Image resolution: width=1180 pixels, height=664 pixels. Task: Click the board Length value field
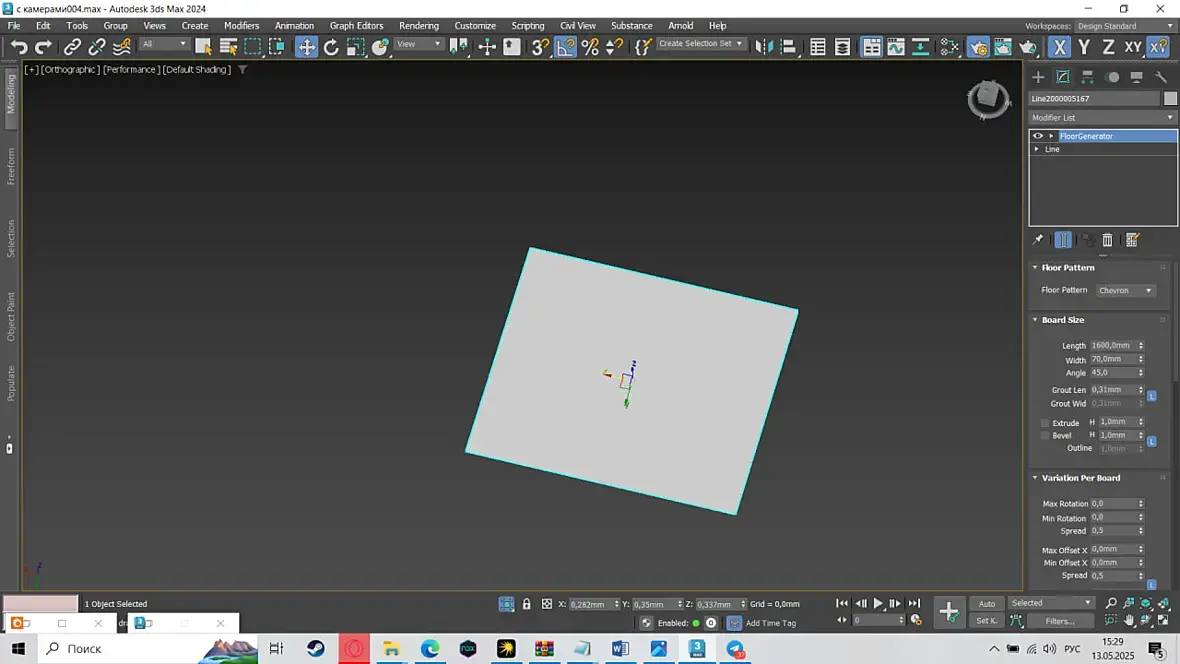click(x=1112, y=346)
